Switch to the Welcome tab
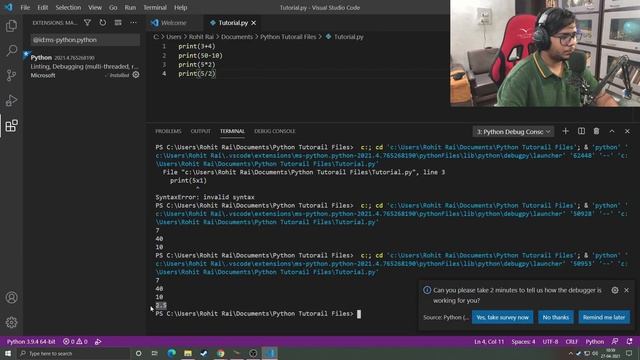 click(x=173, y=23)
